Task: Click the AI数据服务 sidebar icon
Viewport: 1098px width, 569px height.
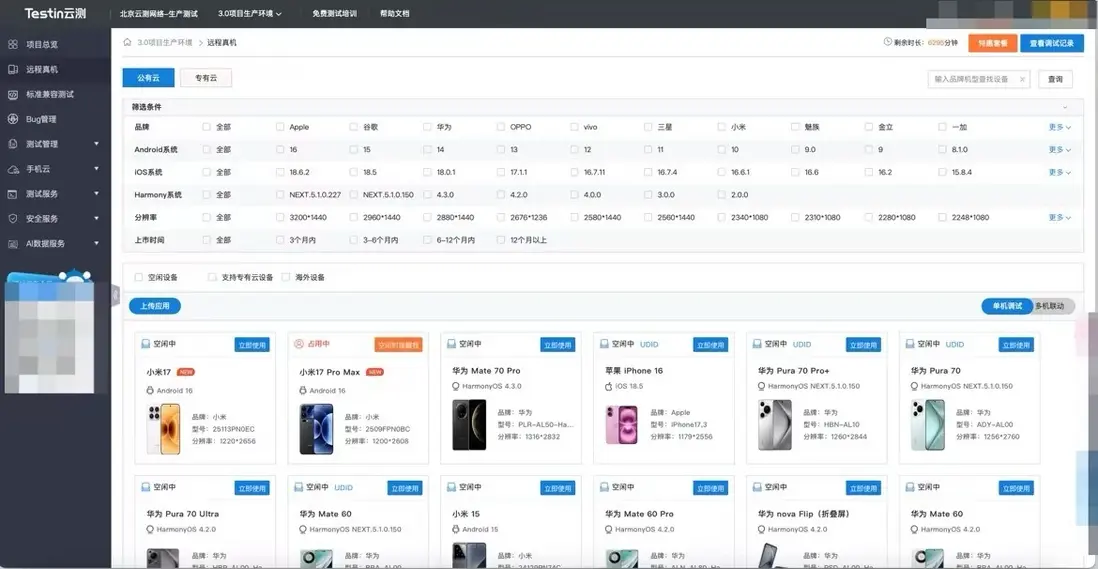Action: [13, 244]
